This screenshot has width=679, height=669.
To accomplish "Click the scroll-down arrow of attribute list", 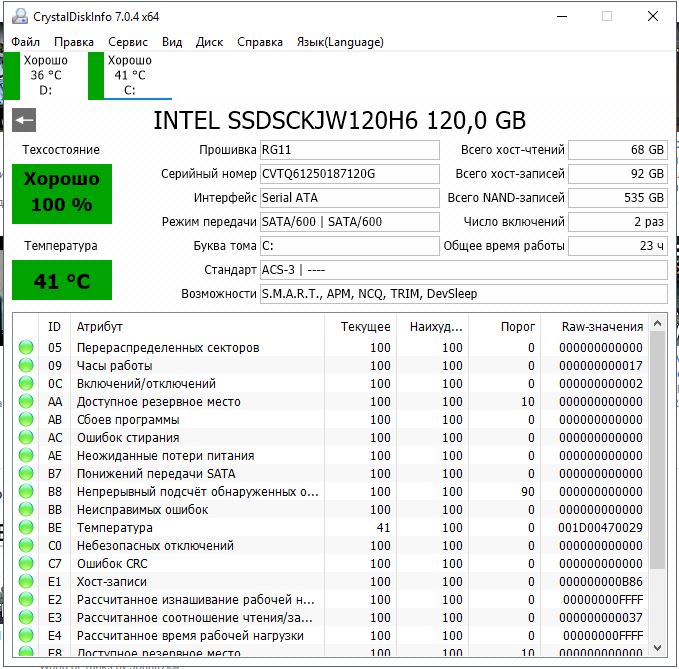I will pyautogui.click(x=657, y=648).
